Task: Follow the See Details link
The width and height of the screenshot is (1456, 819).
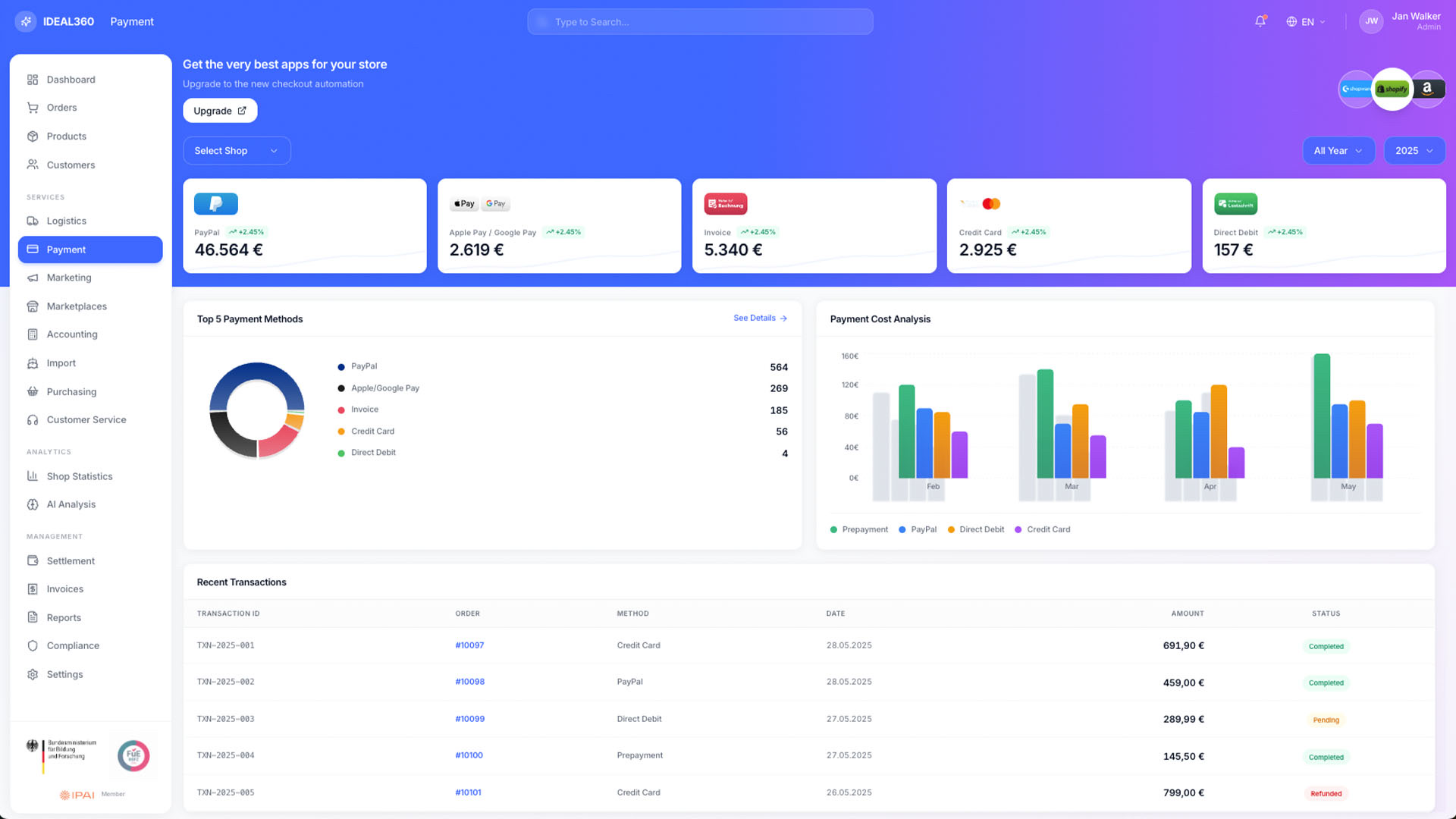Action: [x=760, y=318]
